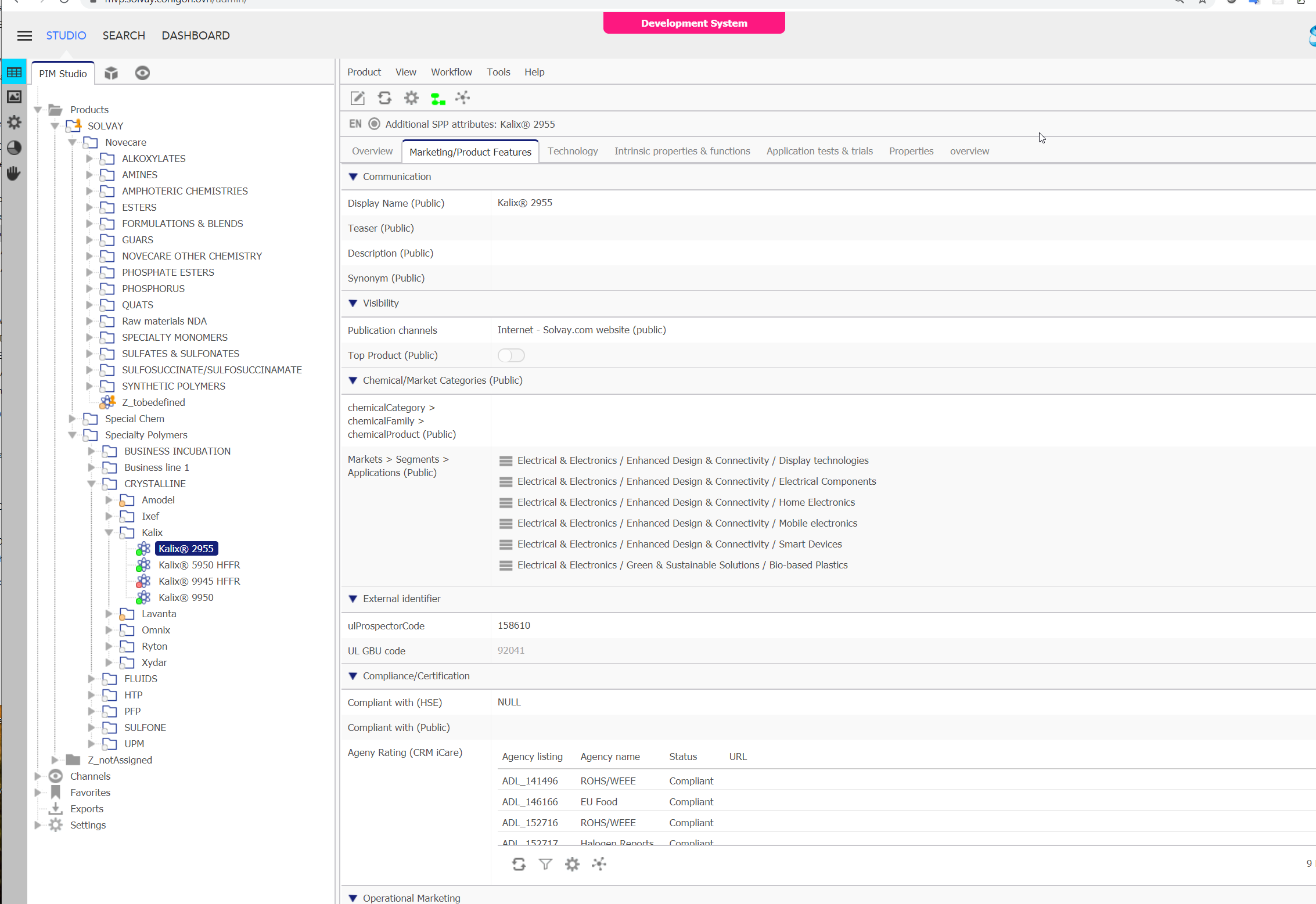The width and height of the screenshot is (1316, 904).
Task: Select the PHOSPHATE ESTERS folder
Action: 168,272
